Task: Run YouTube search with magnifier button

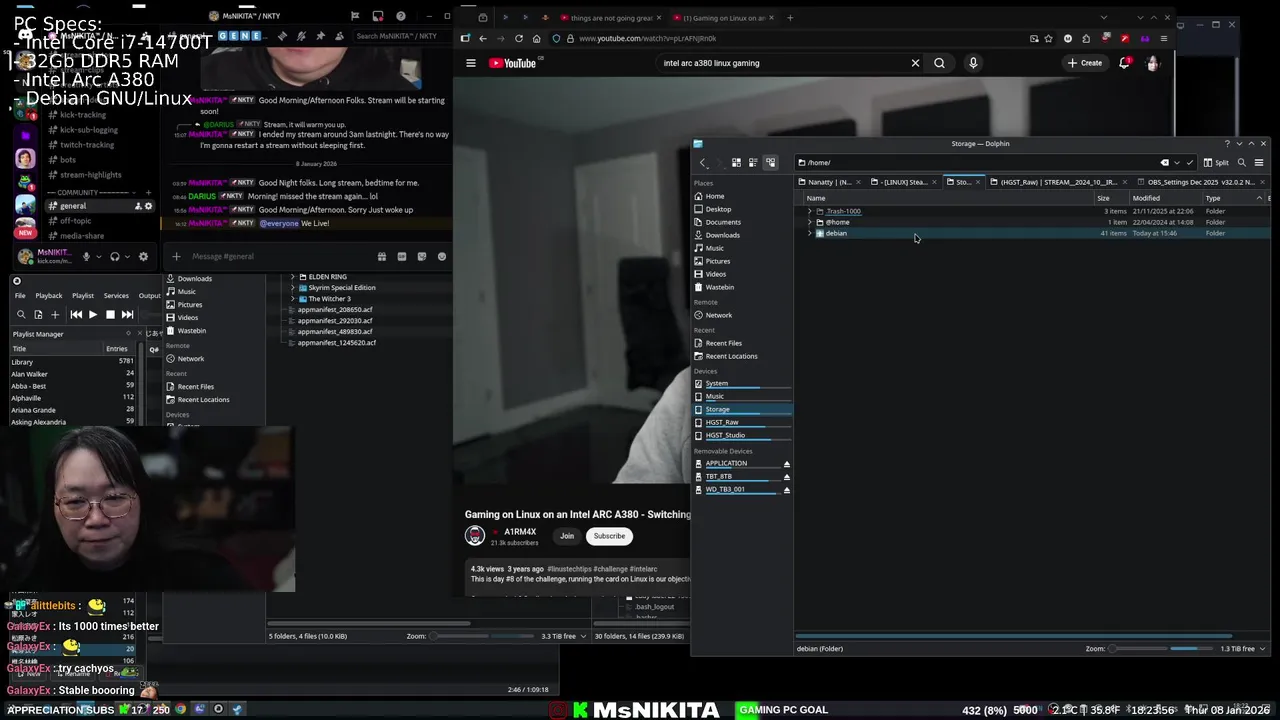Action: tap(939, 63)
